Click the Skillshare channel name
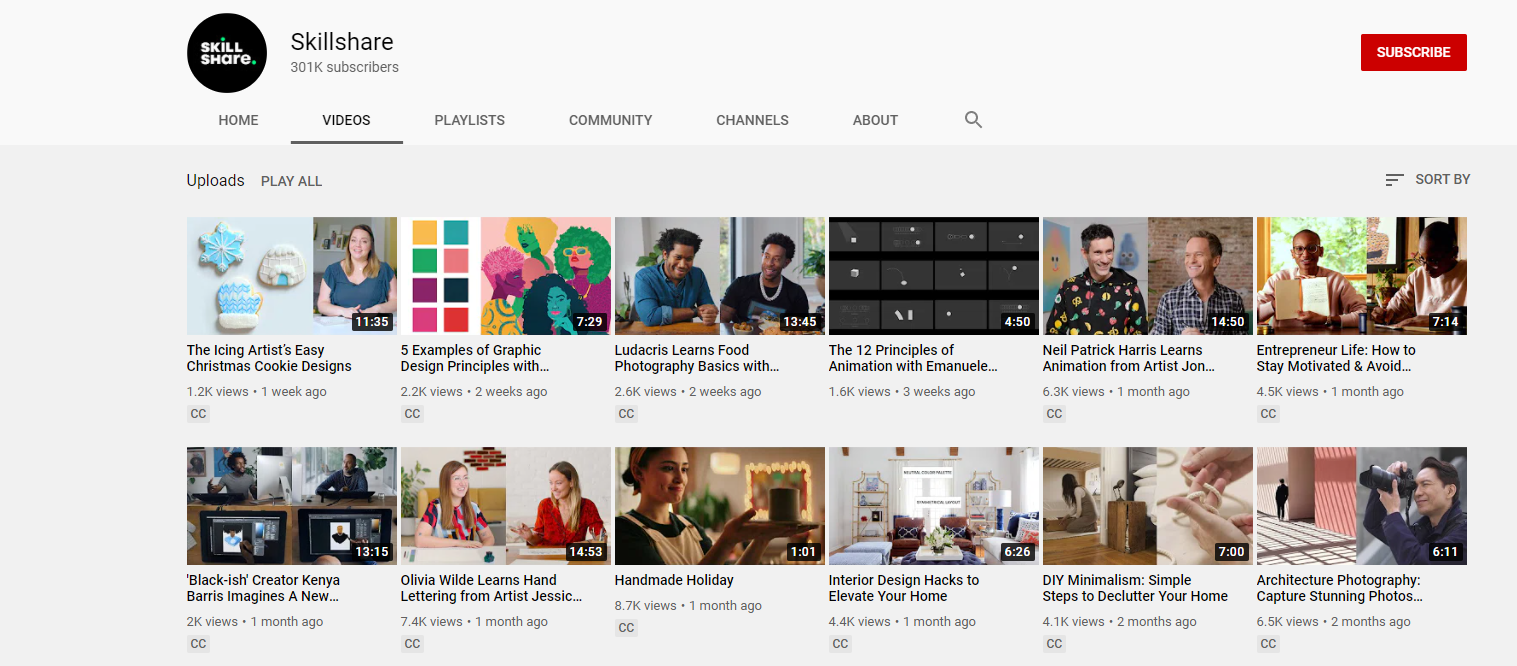Screen dimensions: 1517x666 342,42
